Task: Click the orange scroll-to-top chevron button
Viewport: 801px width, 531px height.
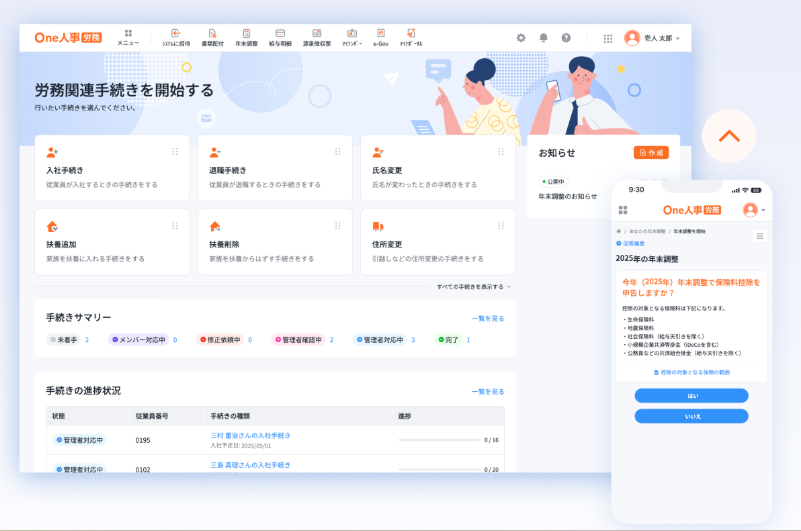Action: coord(729,136)
